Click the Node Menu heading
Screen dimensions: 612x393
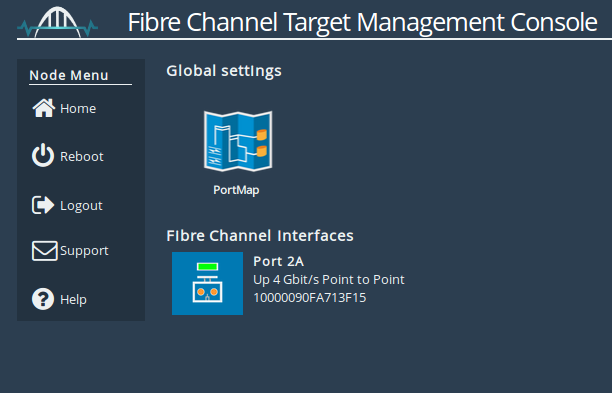(x=69, y=75)
